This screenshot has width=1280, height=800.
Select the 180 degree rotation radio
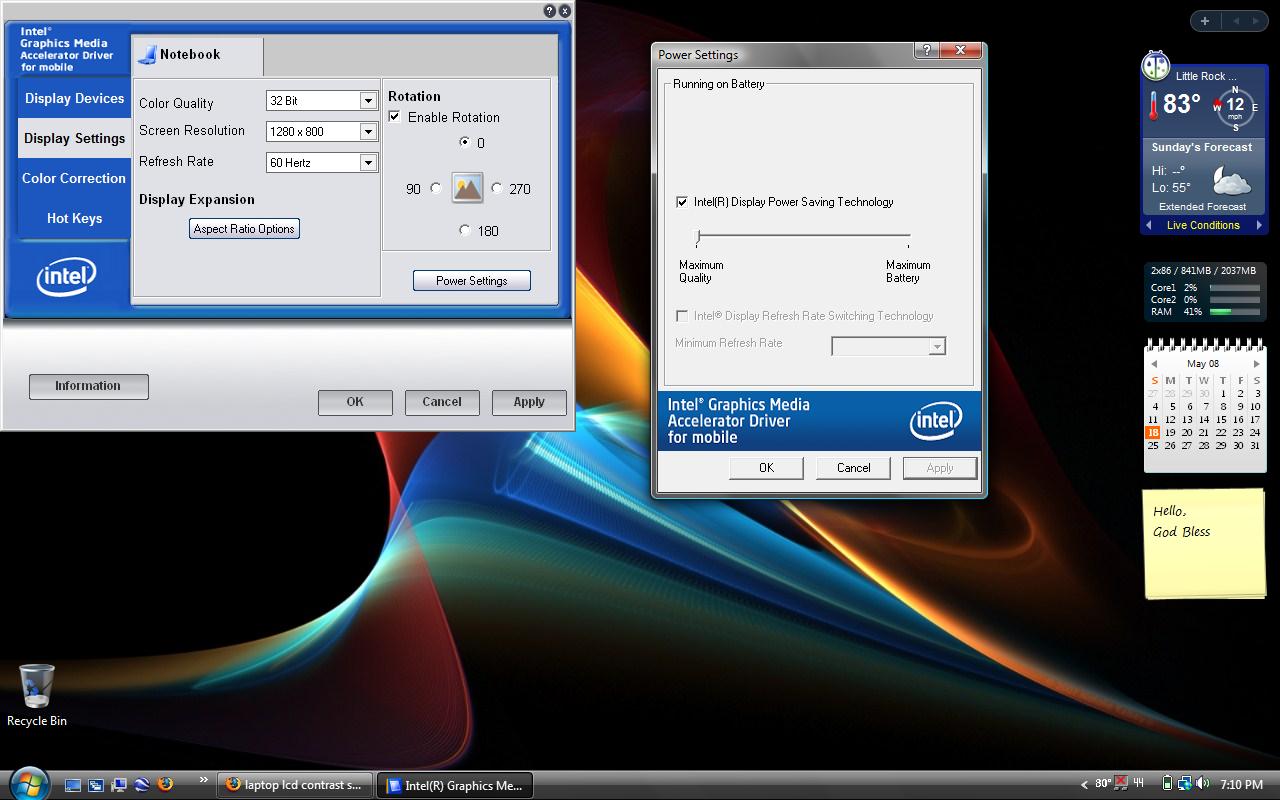click(465, 230)
